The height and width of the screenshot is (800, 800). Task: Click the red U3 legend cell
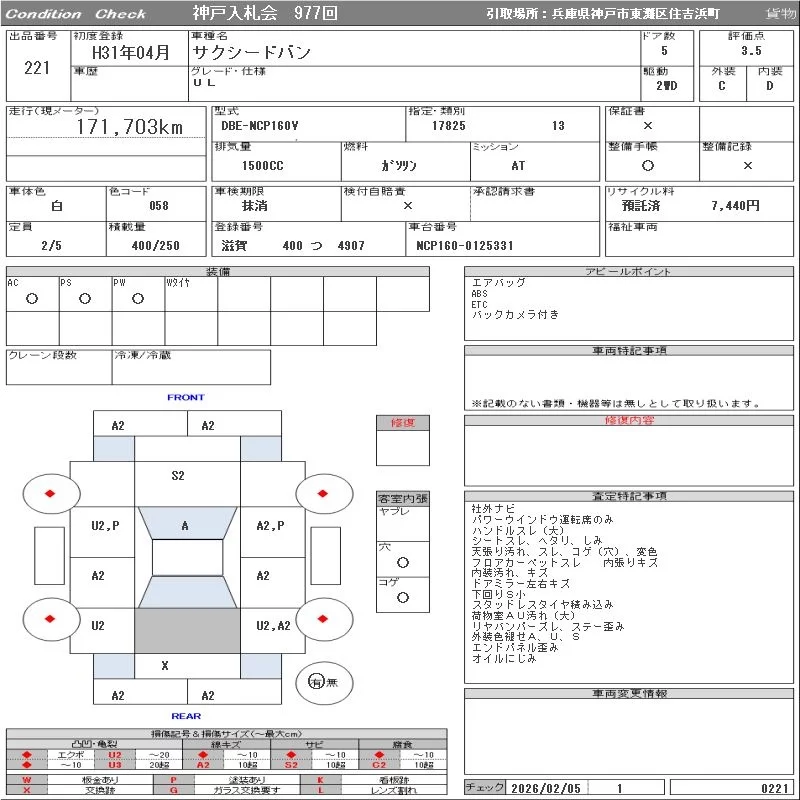[115, 765]
